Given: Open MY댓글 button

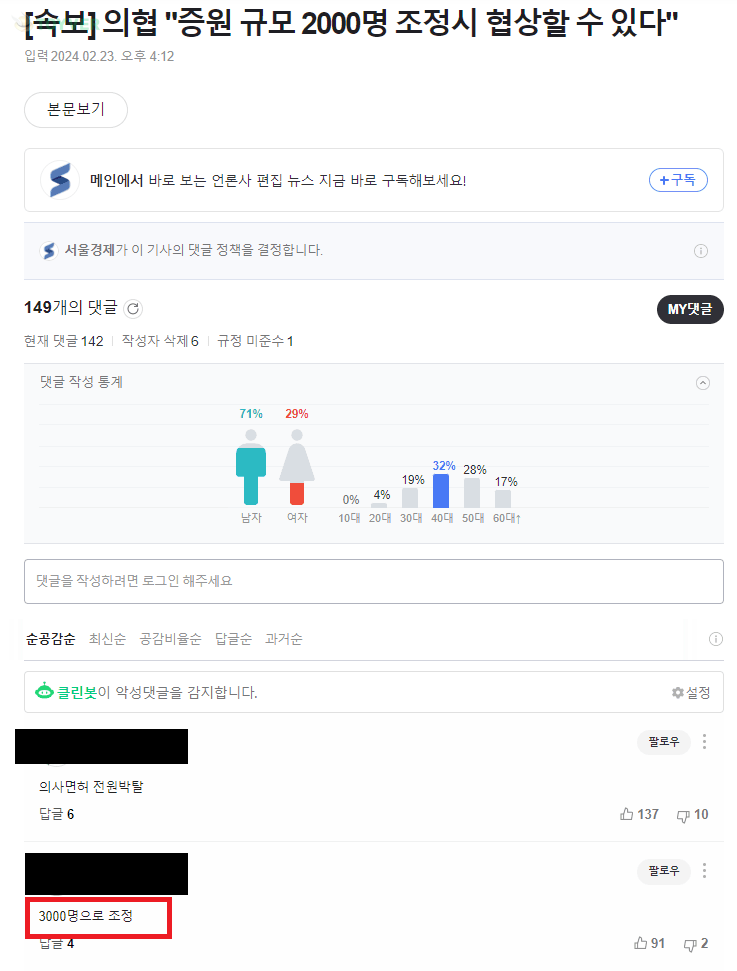Looking at the screenshot, I should (x=690, y=310).
